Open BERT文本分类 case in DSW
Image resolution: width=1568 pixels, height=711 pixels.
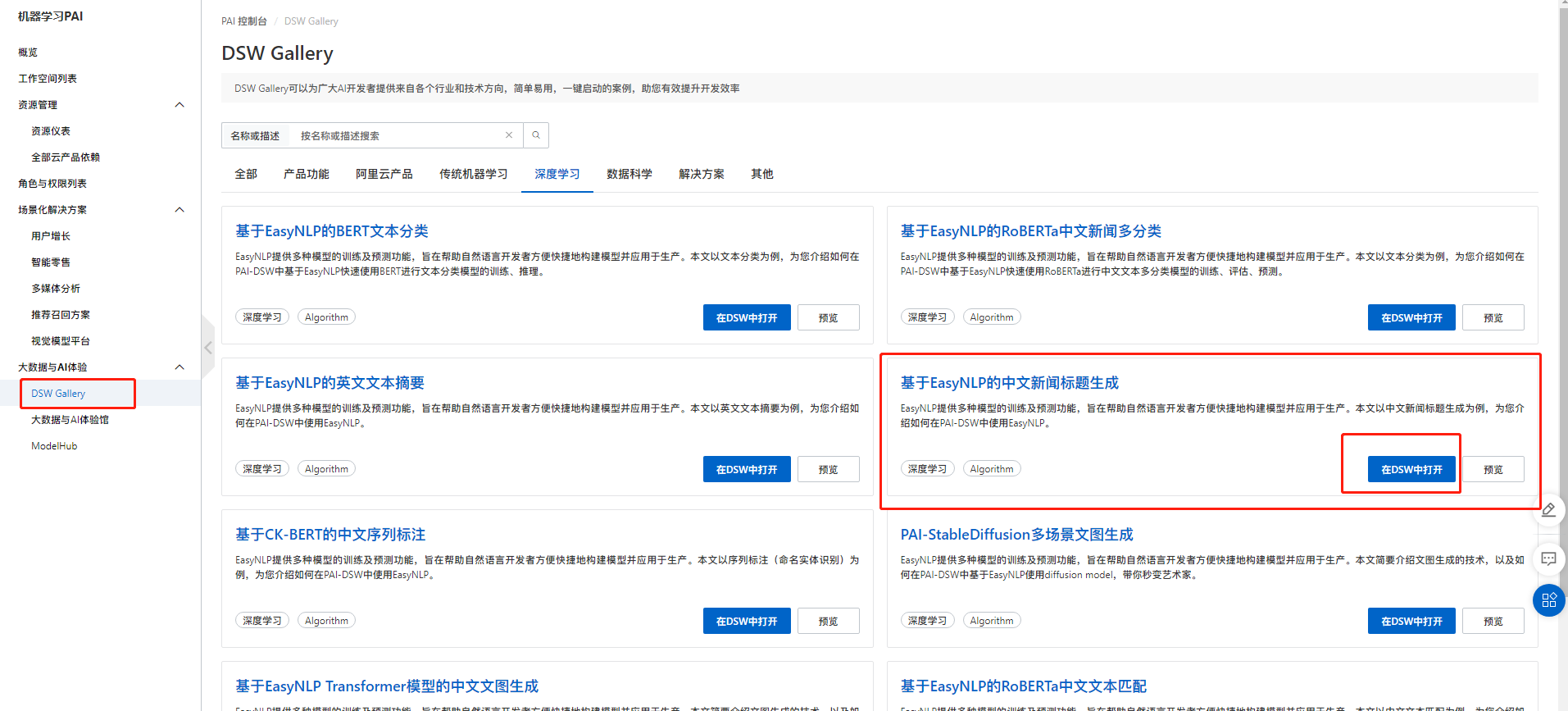[747, 317]
